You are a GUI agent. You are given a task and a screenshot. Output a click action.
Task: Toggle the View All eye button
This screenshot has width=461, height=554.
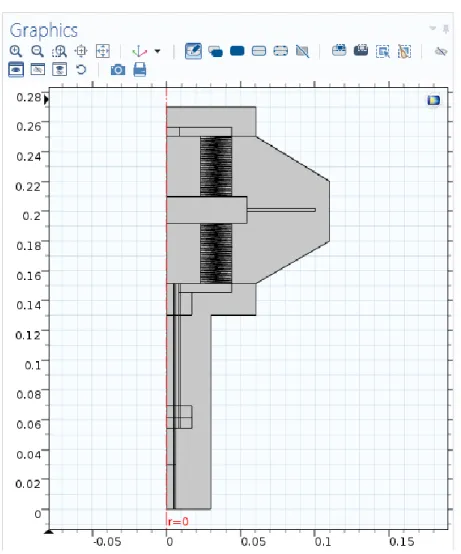click(59, 70)
